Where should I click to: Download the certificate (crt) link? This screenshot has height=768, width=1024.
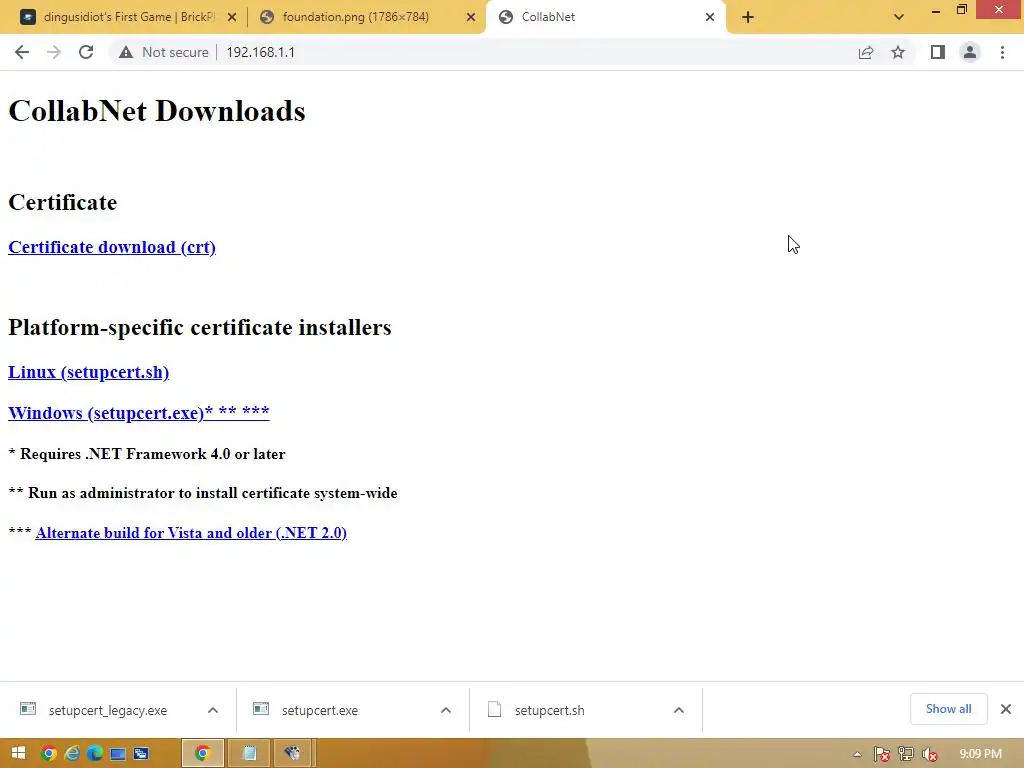click(x=112, y=248)
